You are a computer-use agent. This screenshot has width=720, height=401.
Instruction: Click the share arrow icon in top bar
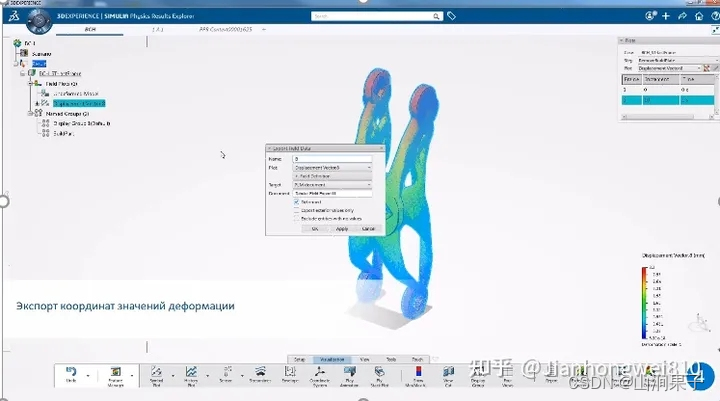pos(682,16)
